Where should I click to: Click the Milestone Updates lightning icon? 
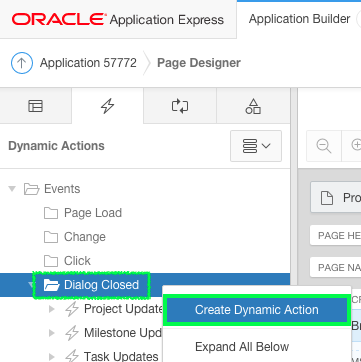[x=72, y=333]
